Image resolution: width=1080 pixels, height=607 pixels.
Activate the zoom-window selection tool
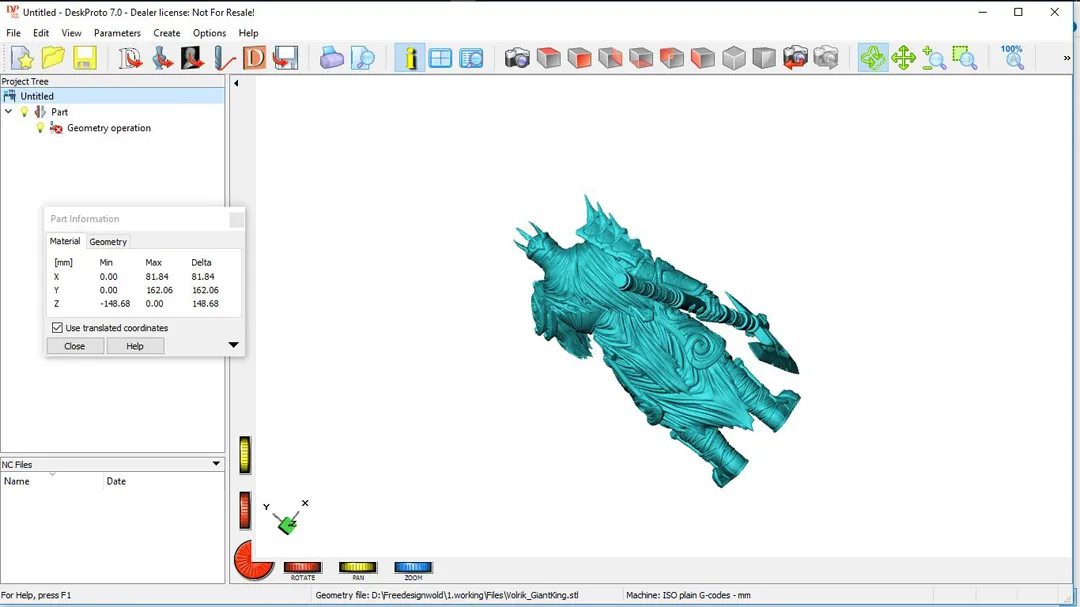click(x=965, y=59)
